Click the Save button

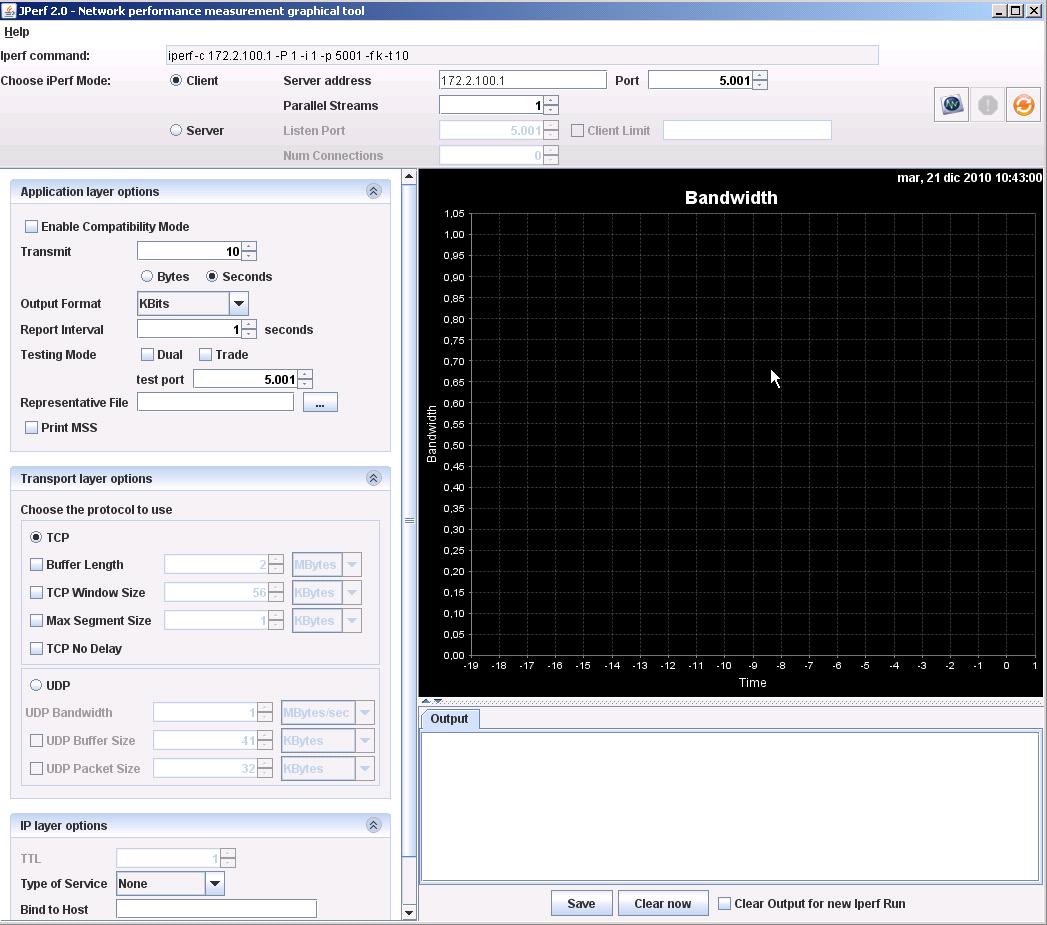tap(581, 904)
